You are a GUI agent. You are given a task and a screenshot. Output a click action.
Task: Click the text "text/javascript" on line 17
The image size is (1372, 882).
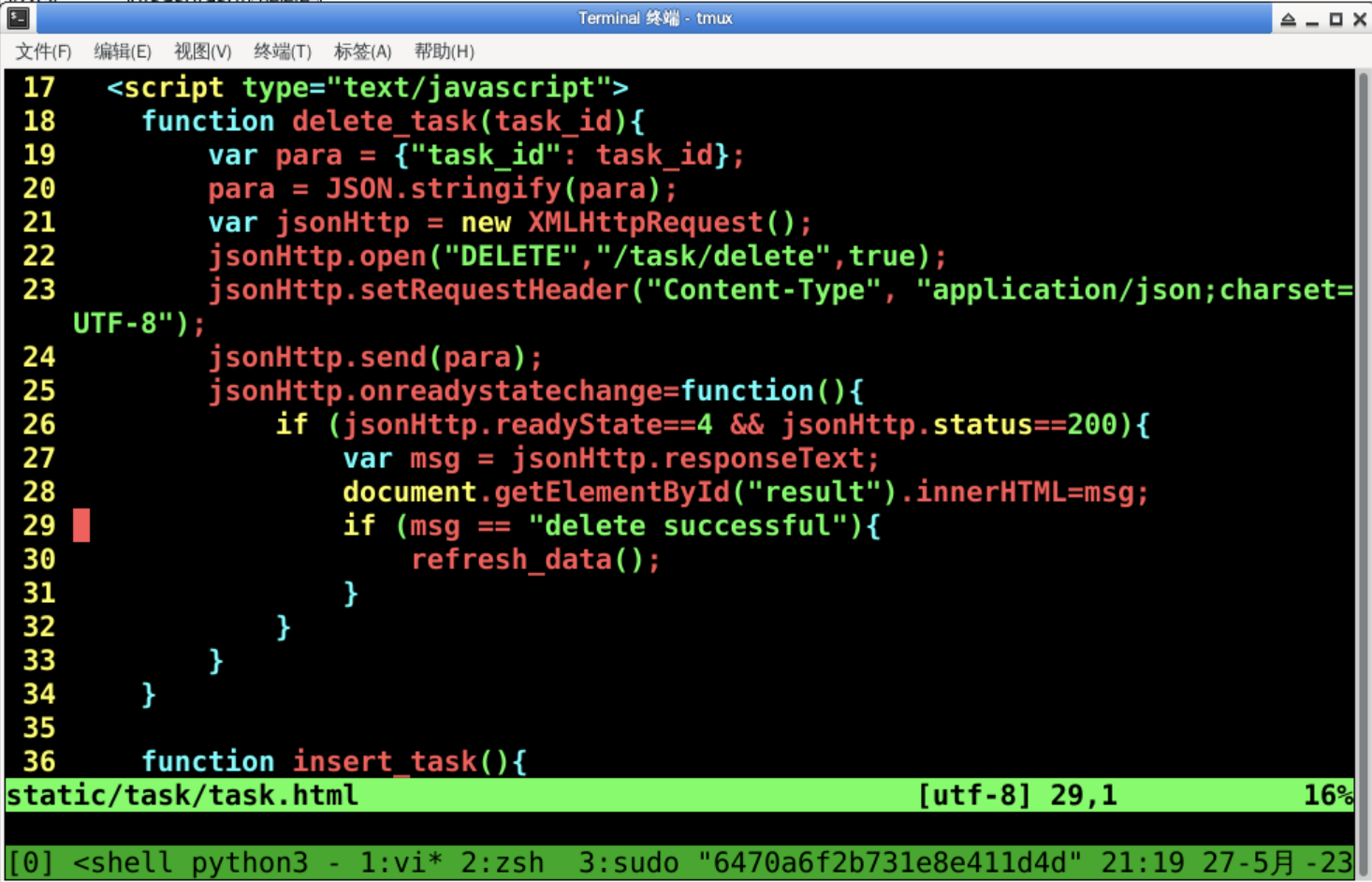click(470, 87)
